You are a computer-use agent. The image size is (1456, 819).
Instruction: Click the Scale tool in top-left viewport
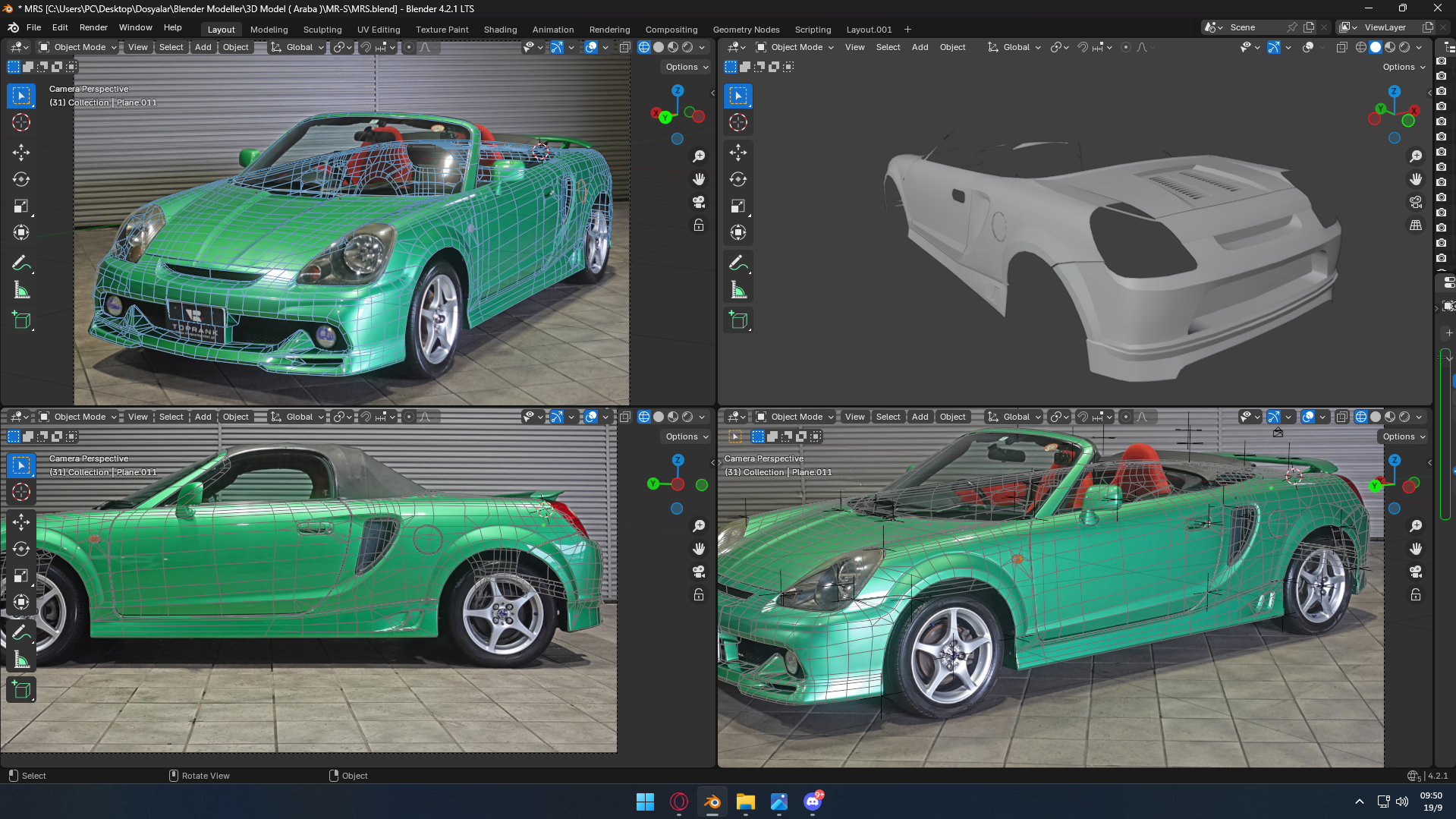pos(21,206)
